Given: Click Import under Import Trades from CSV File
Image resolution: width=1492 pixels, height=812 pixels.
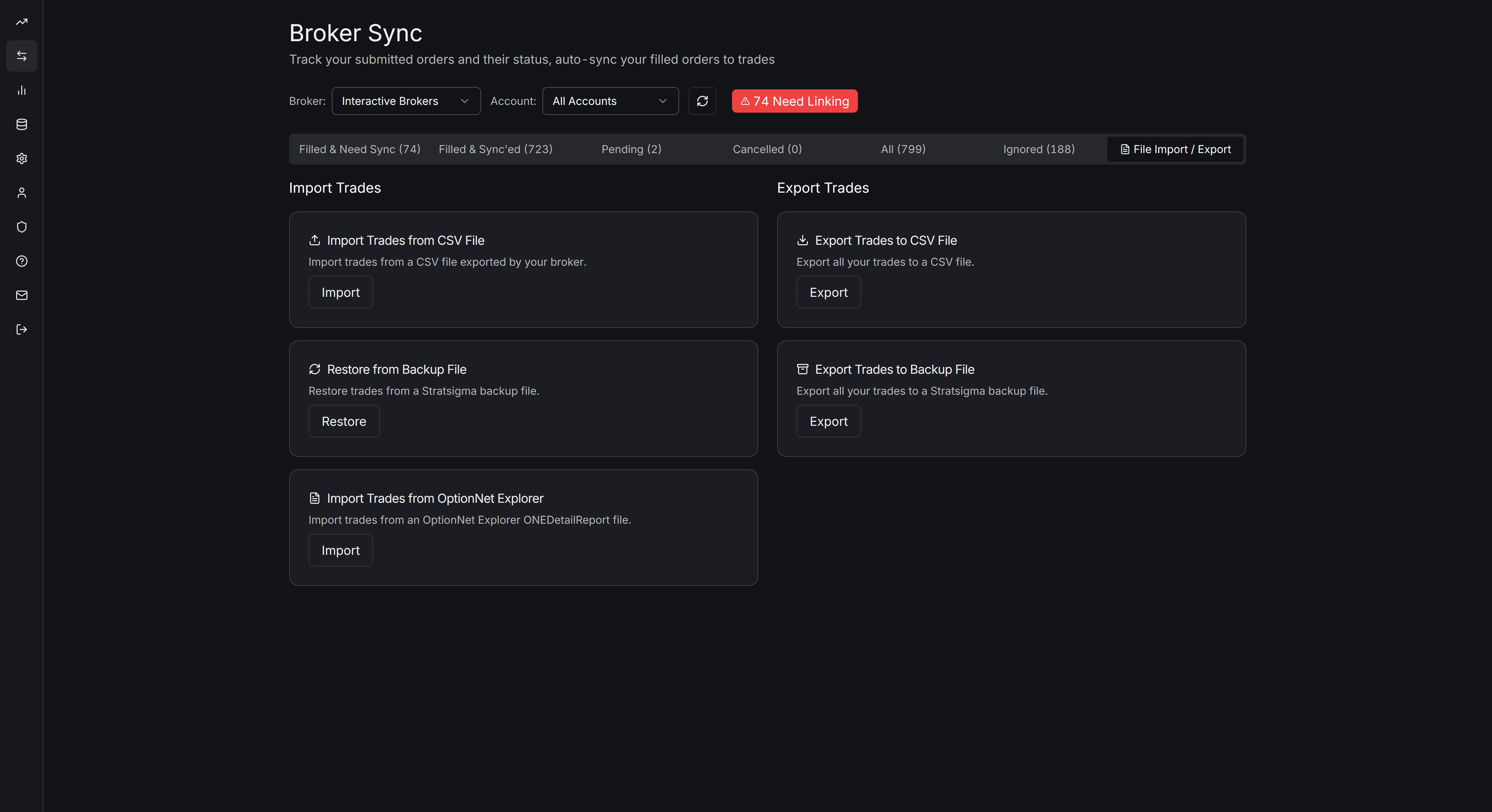Looking at the screenshot, I should [341, 292].
